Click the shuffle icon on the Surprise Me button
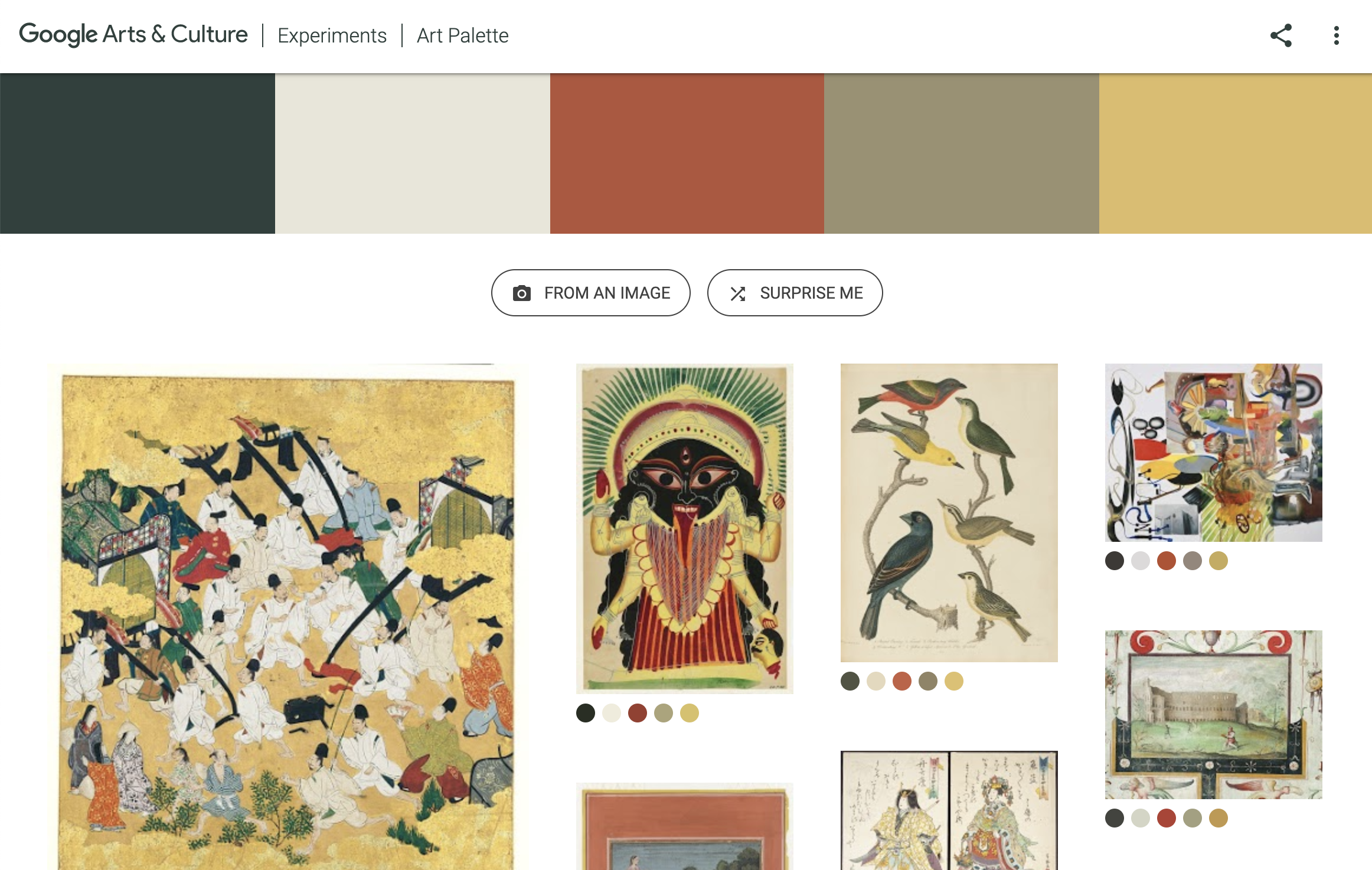This screenshot has height=870, width=1372. [x=737, y=293]
